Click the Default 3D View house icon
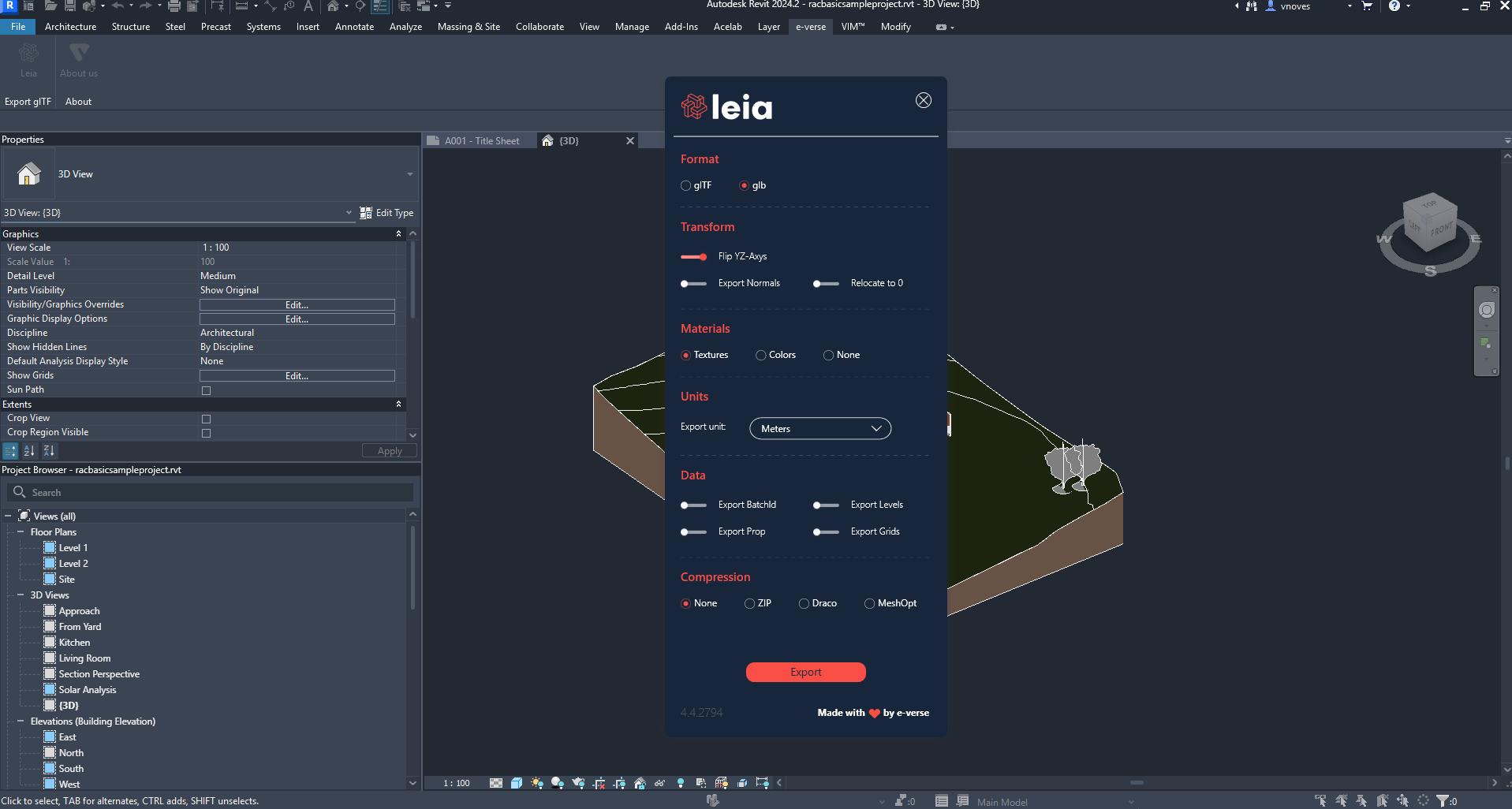 click(333, 6)
